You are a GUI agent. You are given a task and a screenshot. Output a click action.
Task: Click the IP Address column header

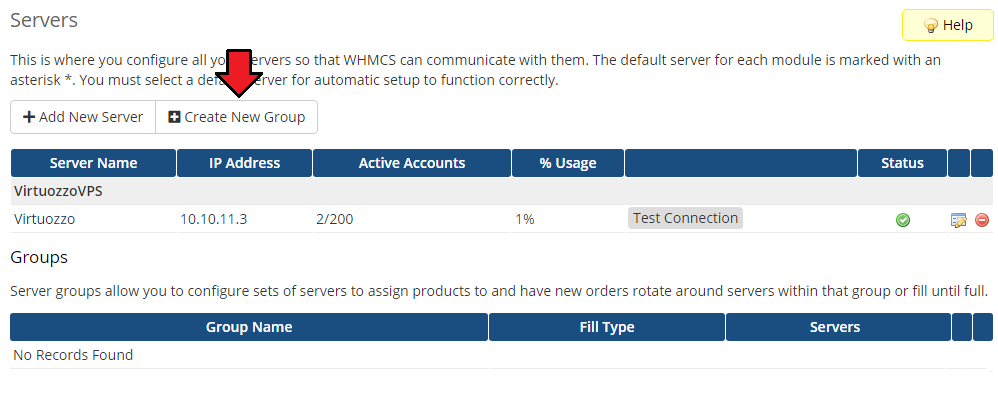click(244, 163)
